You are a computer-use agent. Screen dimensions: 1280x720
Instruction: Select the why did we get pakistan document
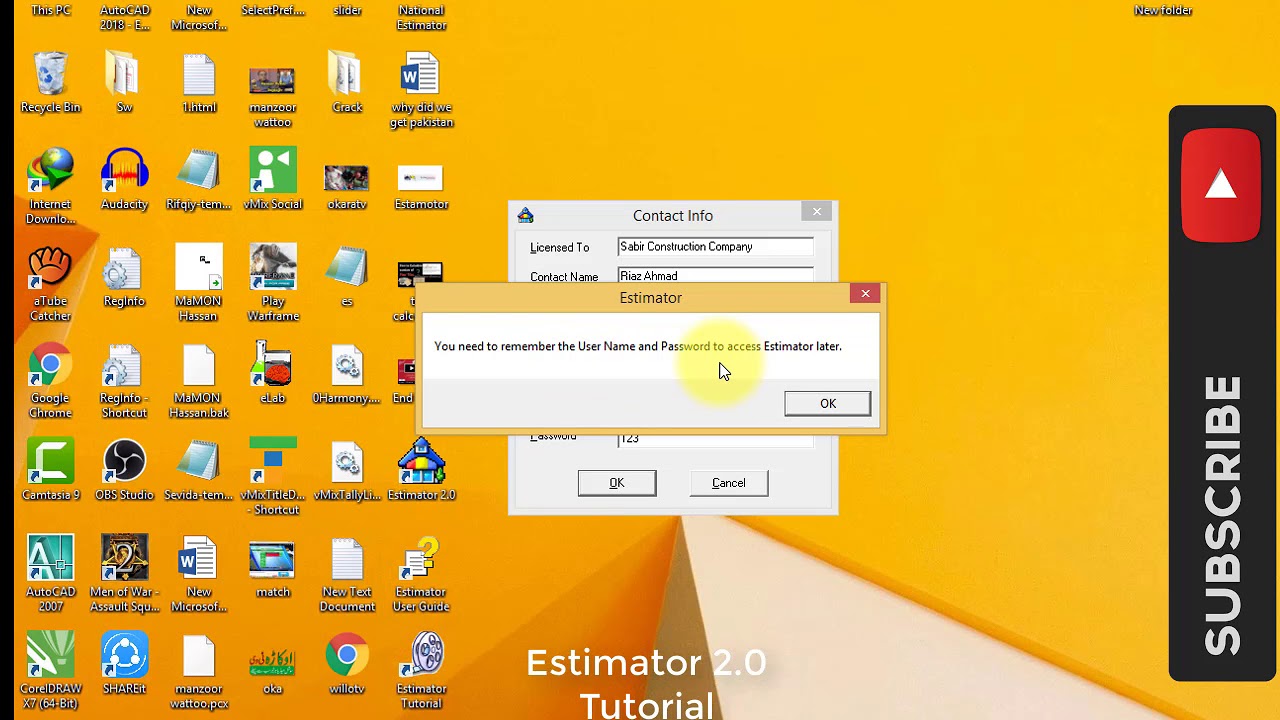pyautogui.click(x=421, y=75)
